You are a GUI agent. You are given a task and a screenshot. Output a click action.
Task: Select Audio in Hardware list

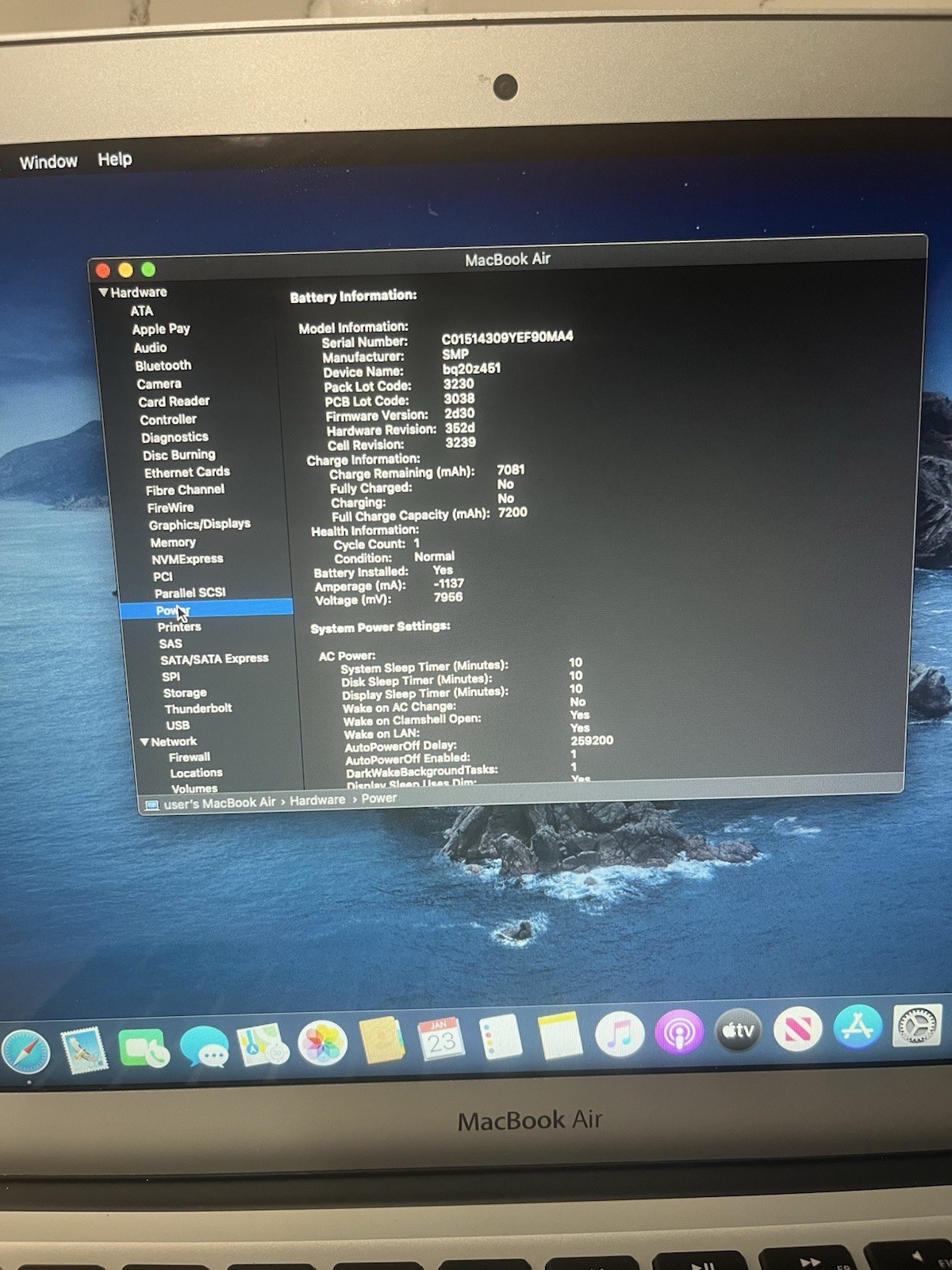tap(150, 347)
